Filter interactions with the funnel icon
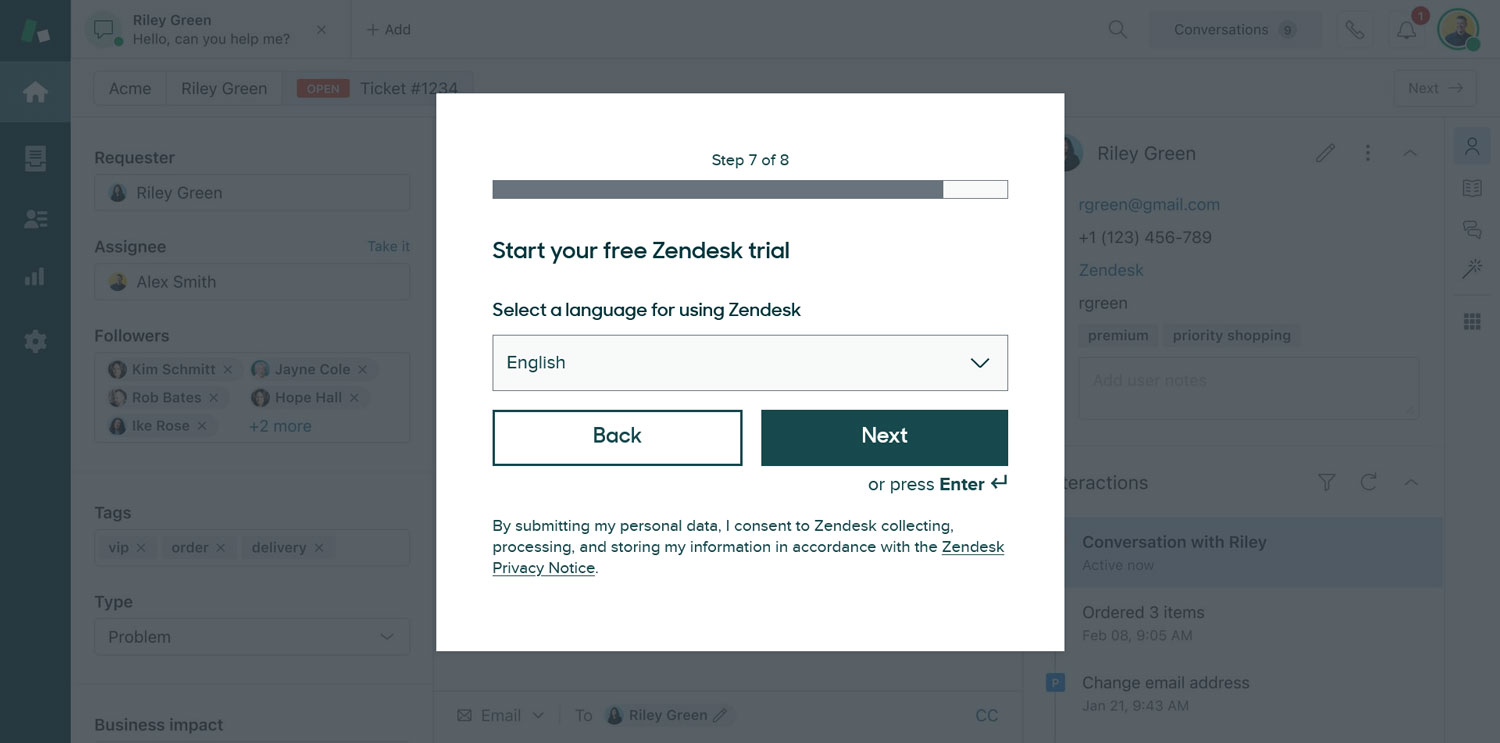 point(1326,482)
